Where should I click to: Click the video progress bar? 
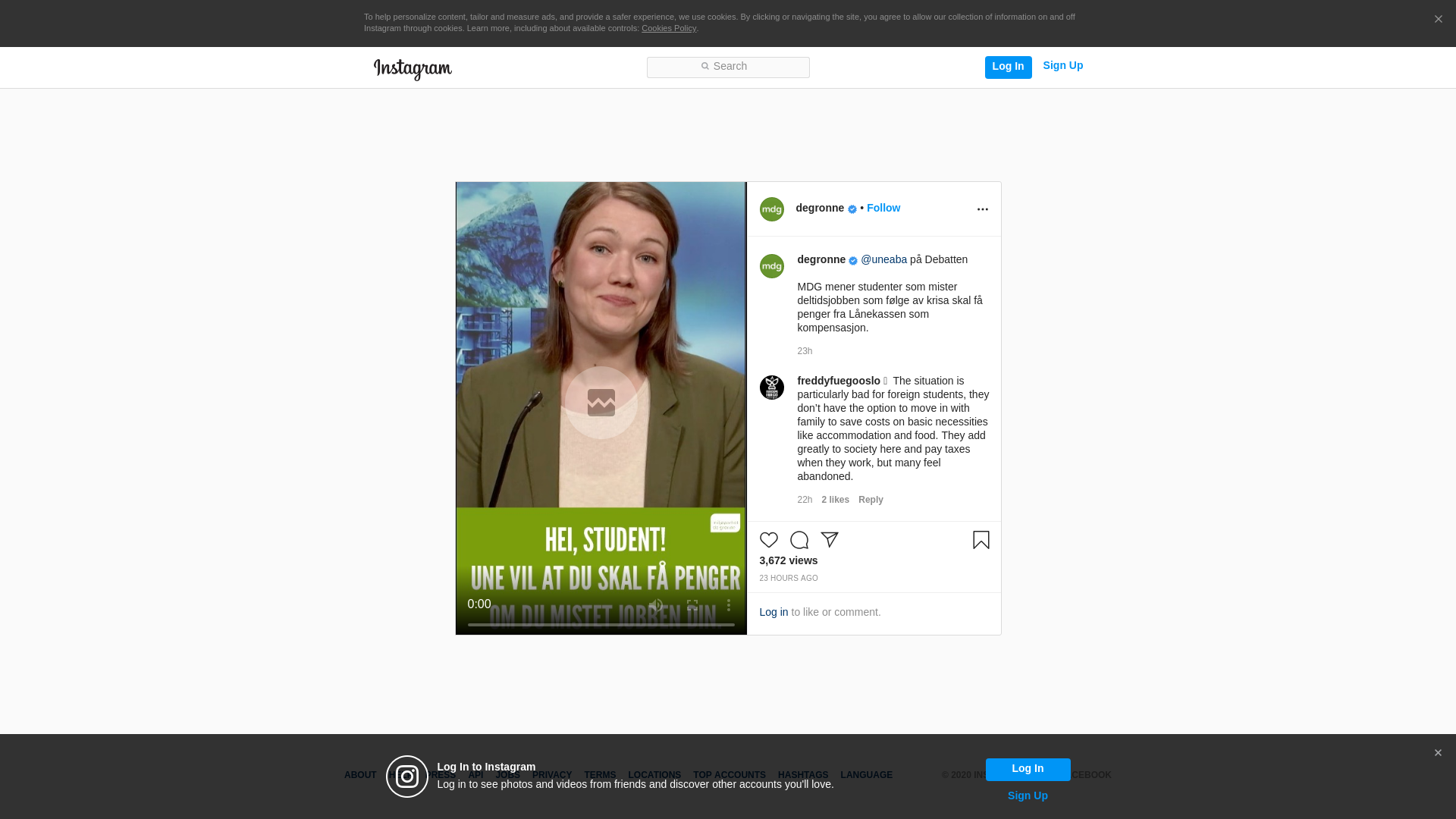point(601,625)
